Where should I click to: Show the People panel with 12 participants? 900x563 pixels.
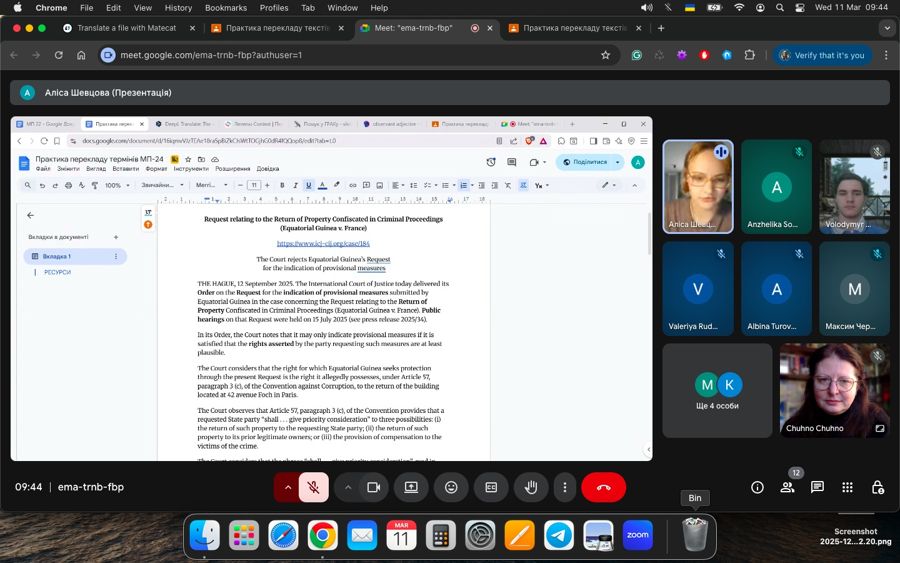[x=788, y=487]
